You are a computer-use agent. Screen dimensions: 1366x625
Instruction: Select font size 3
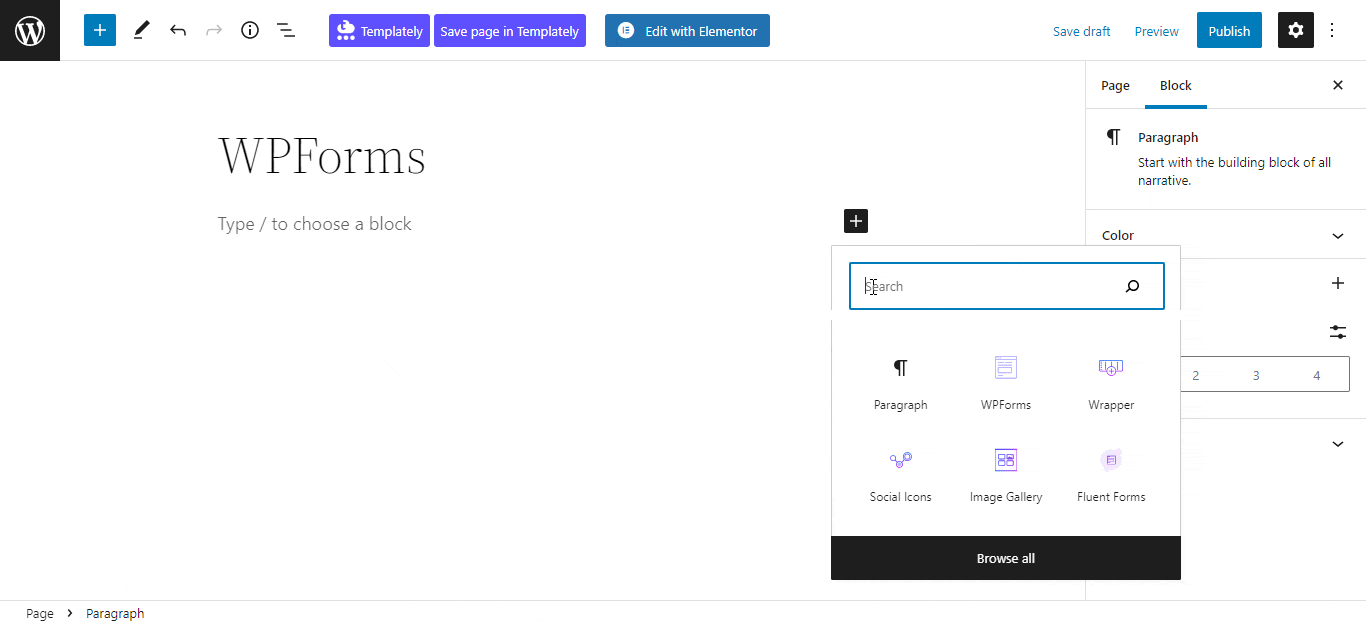pos(1256,375)
